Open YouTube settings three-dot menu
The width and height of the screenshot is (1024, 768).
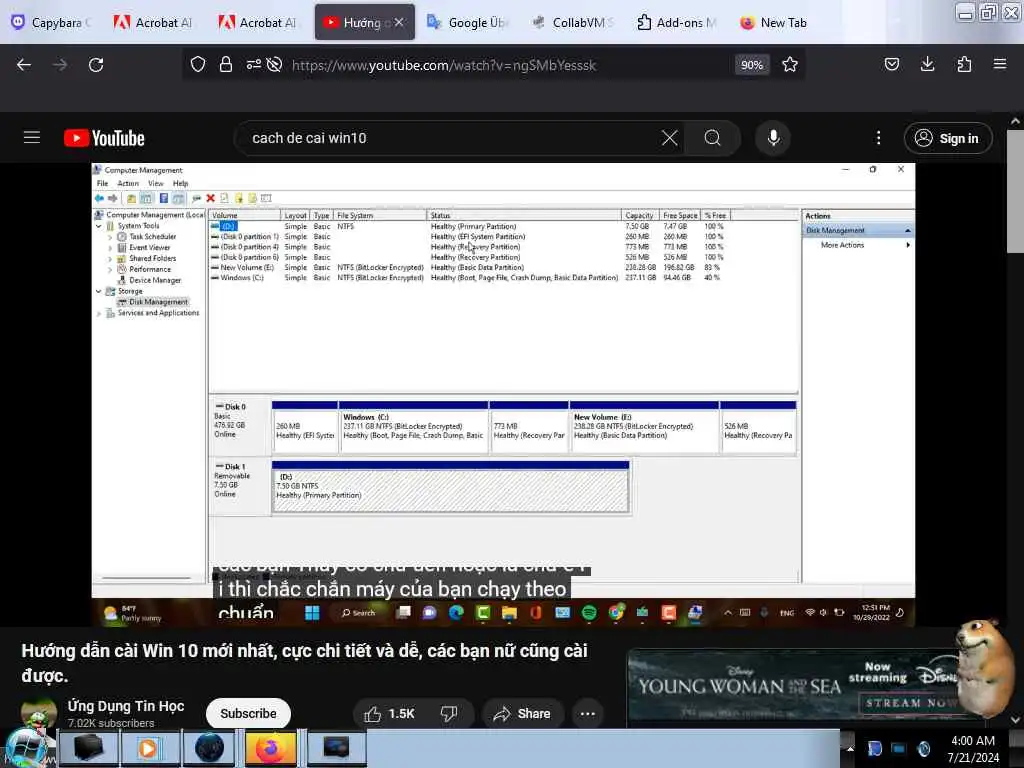pyautogui.click(x=878, y=138)
